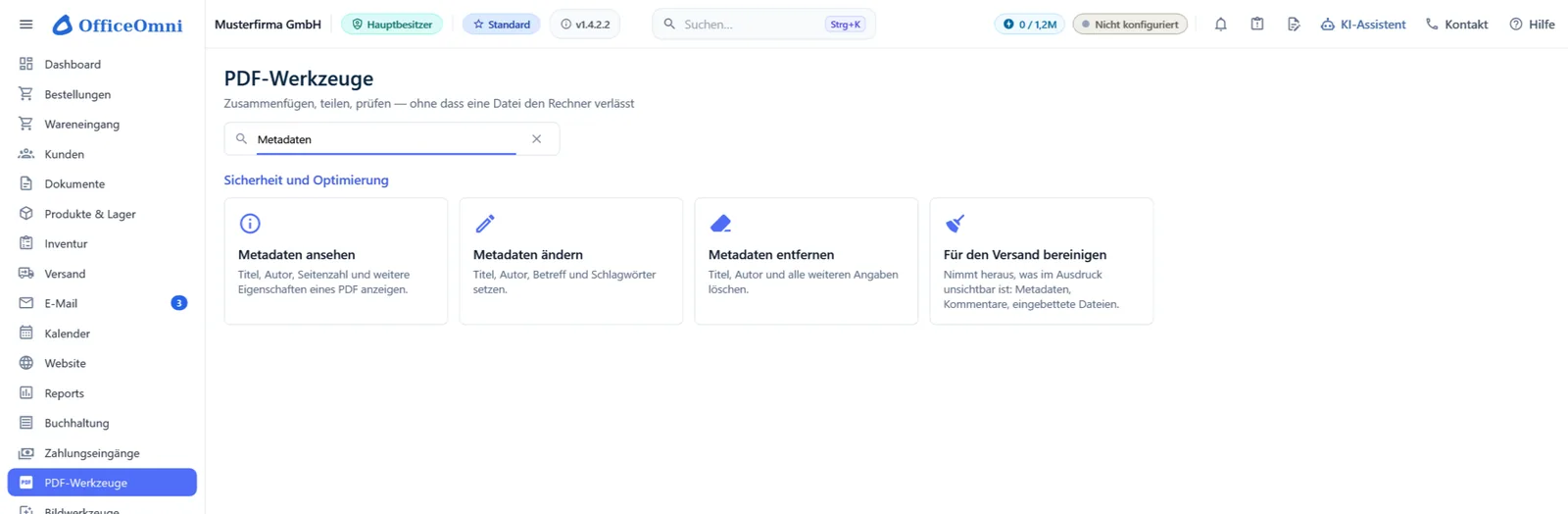Open Kalender in sidebar

[102, 334]
